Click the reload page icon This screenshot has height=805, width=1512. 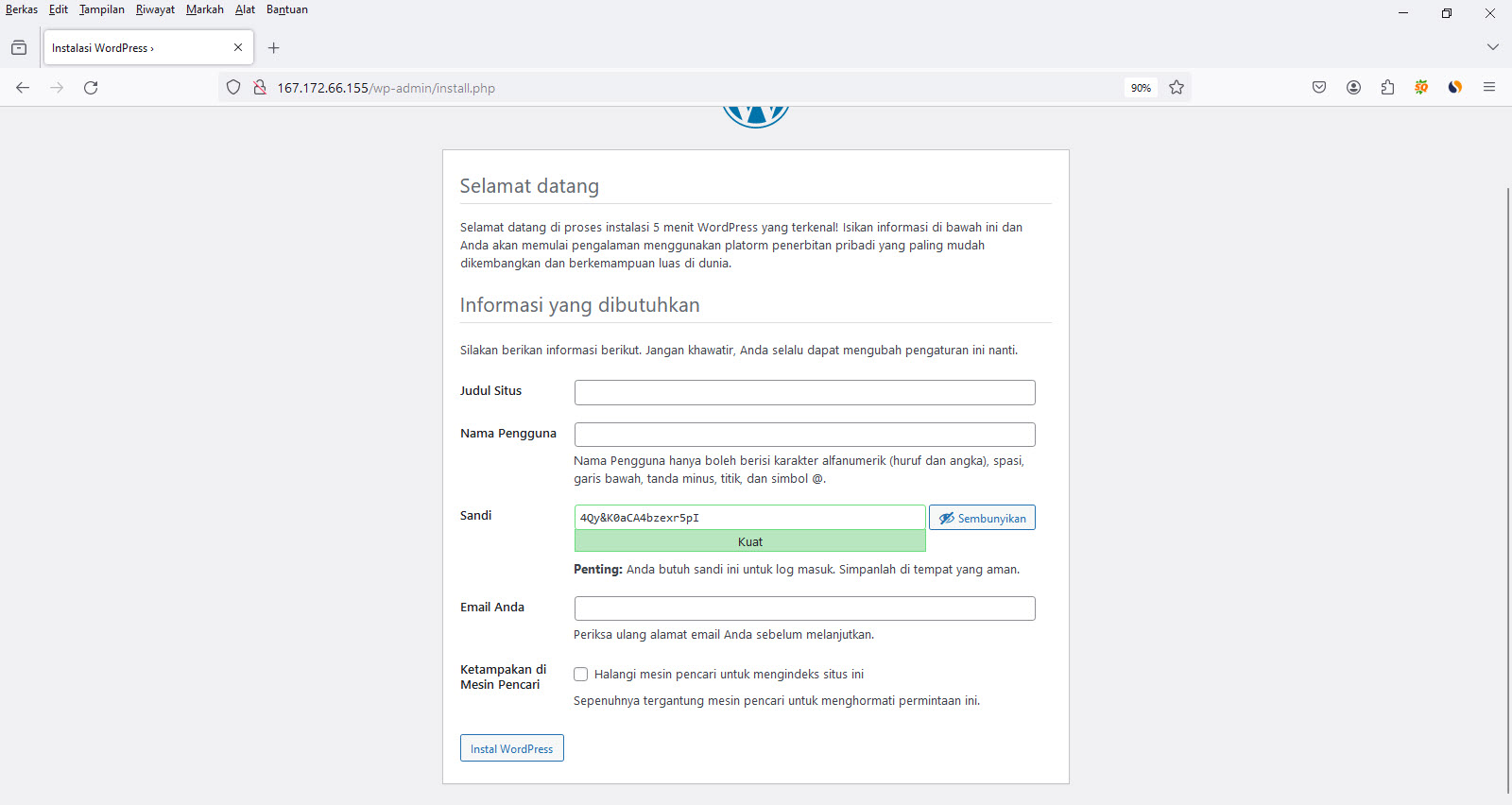tap(91, 88)
